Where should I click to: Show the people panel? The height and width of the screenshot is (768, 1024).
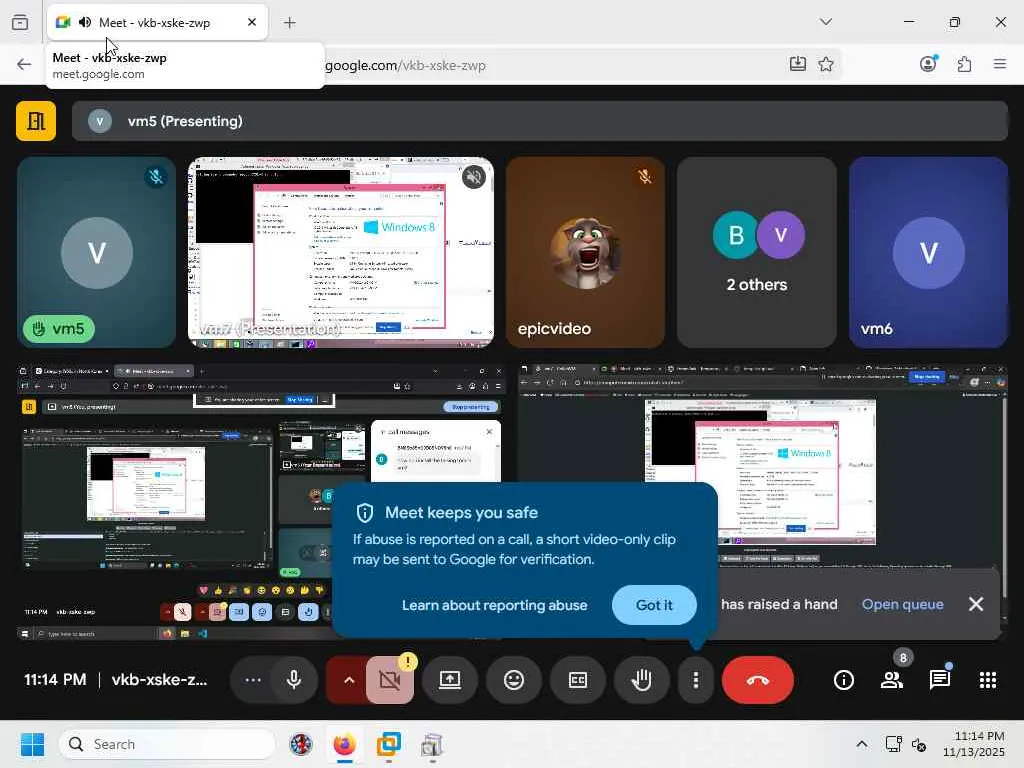click(892, 680)
